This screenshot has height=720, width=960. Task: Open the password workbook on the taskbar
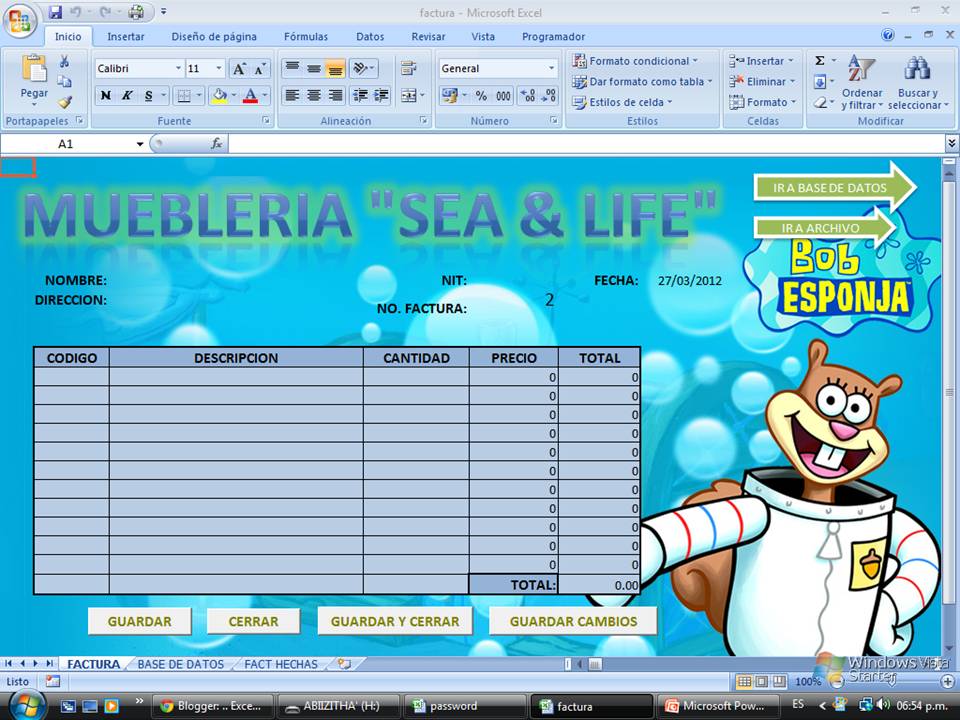point(463,706)
